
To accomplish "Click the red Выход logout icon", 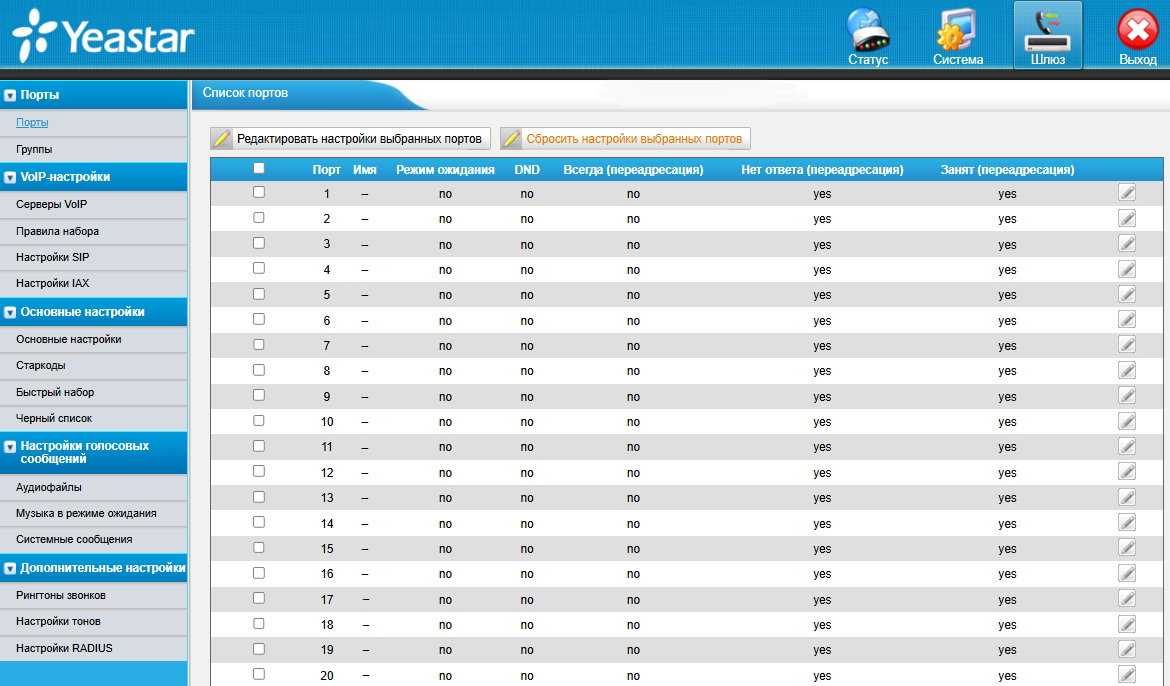I will click(1137, 36).
